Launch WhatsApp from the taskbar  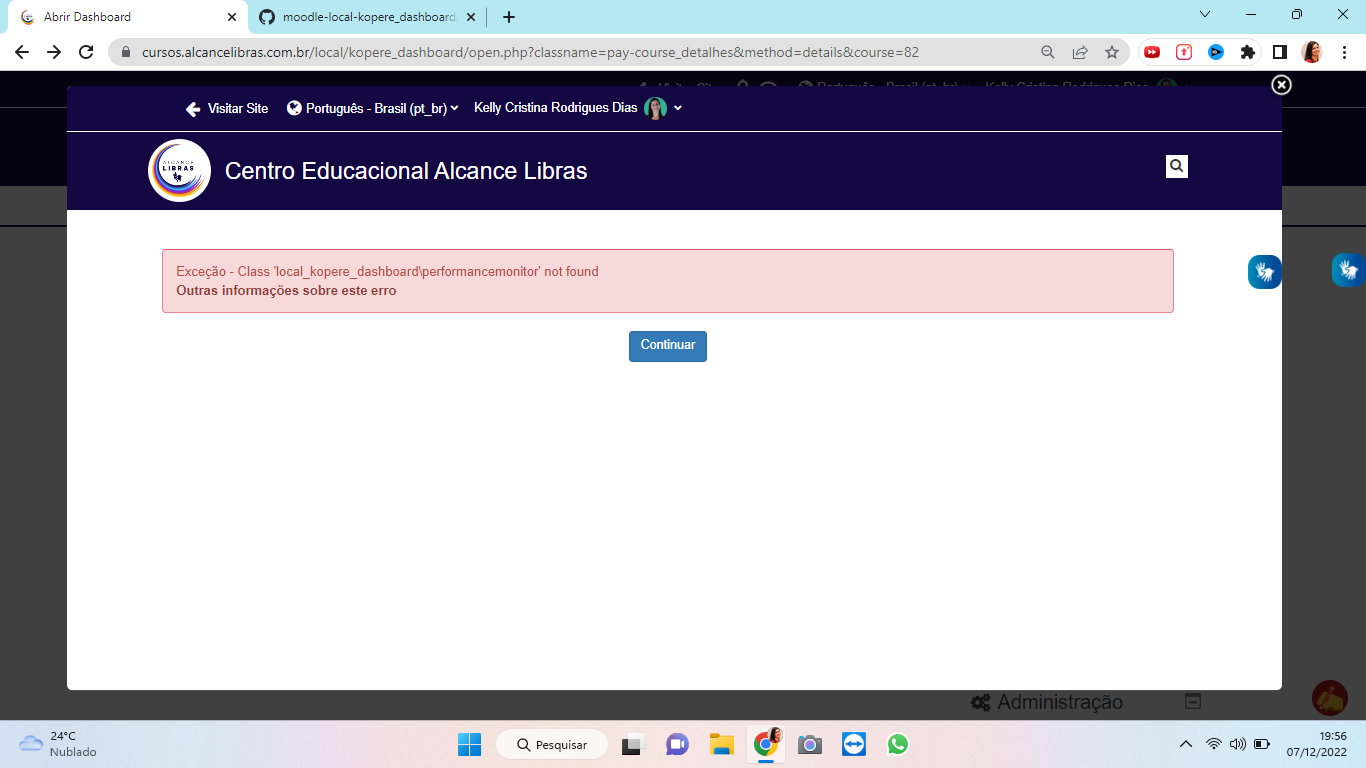(x=898, y=744)
